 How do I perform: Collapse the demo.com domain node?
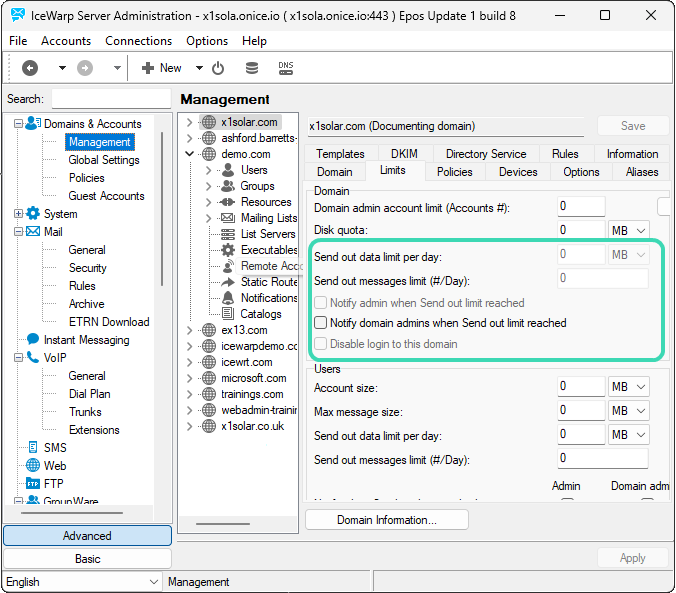(x=189, y=154)
